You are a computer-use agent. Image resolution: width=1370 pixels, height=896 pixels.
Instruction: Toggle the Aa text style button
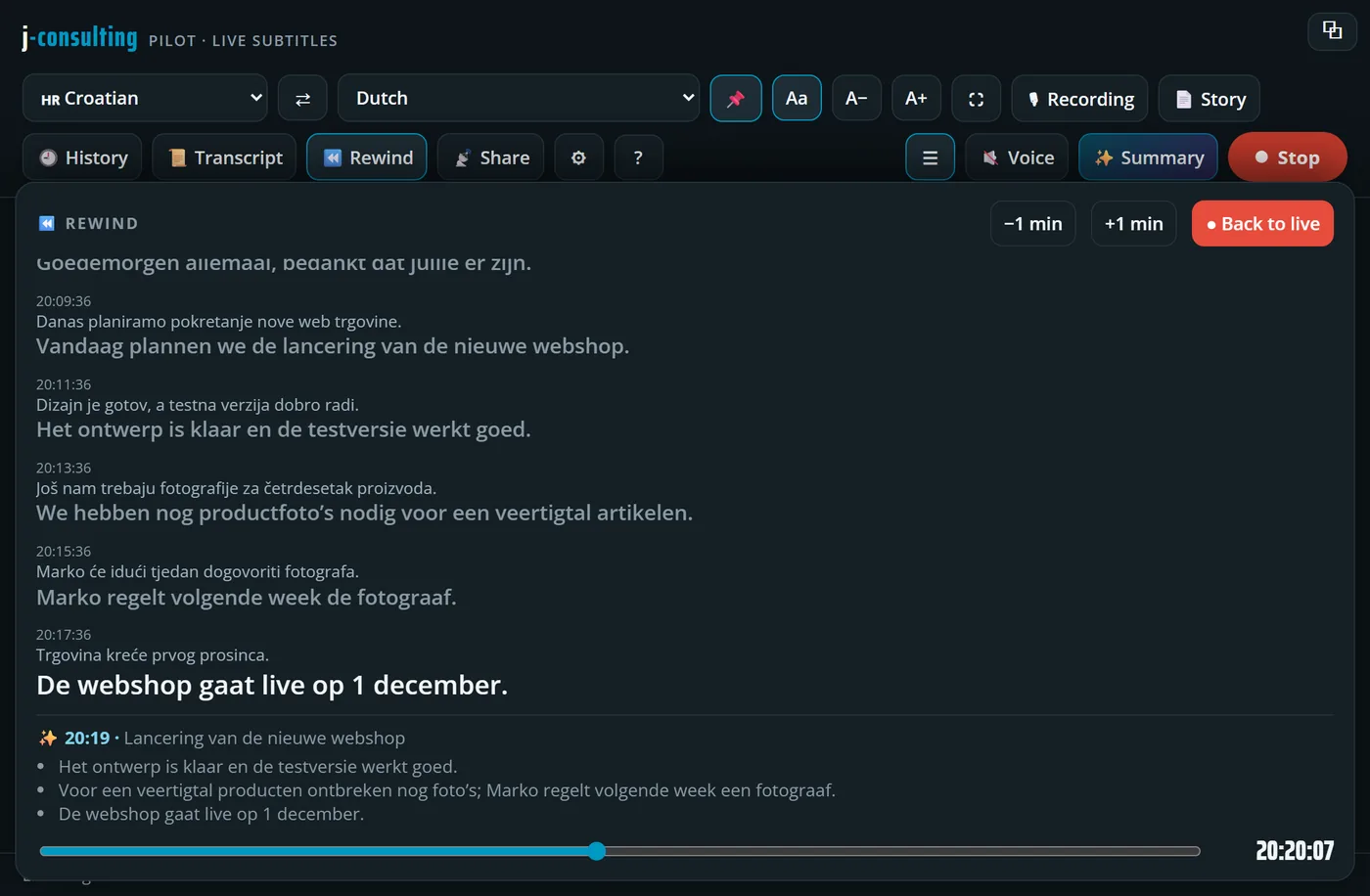[797, 98]
